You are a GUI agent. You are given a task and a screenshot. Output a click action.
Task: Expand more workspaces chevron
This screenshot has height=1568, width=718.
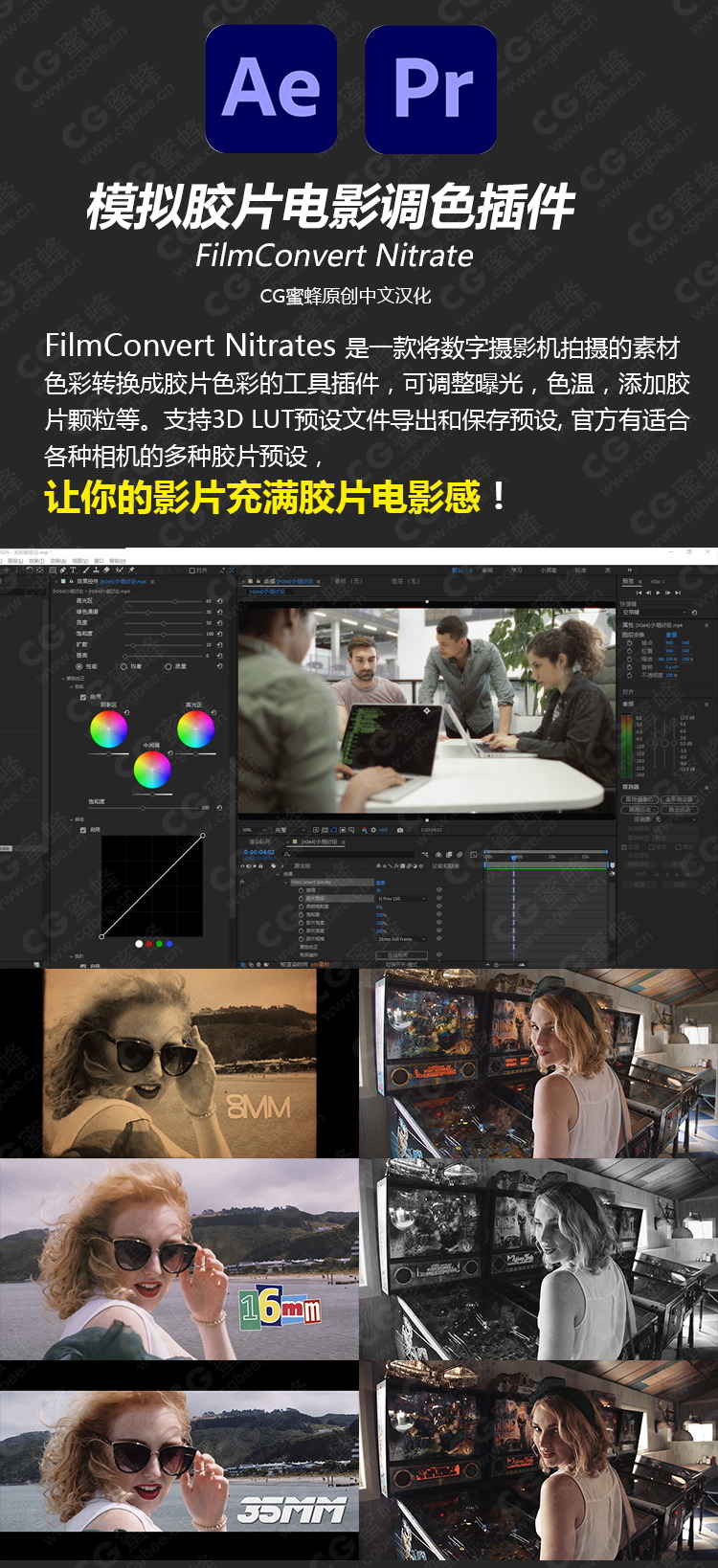coord(630,571)
